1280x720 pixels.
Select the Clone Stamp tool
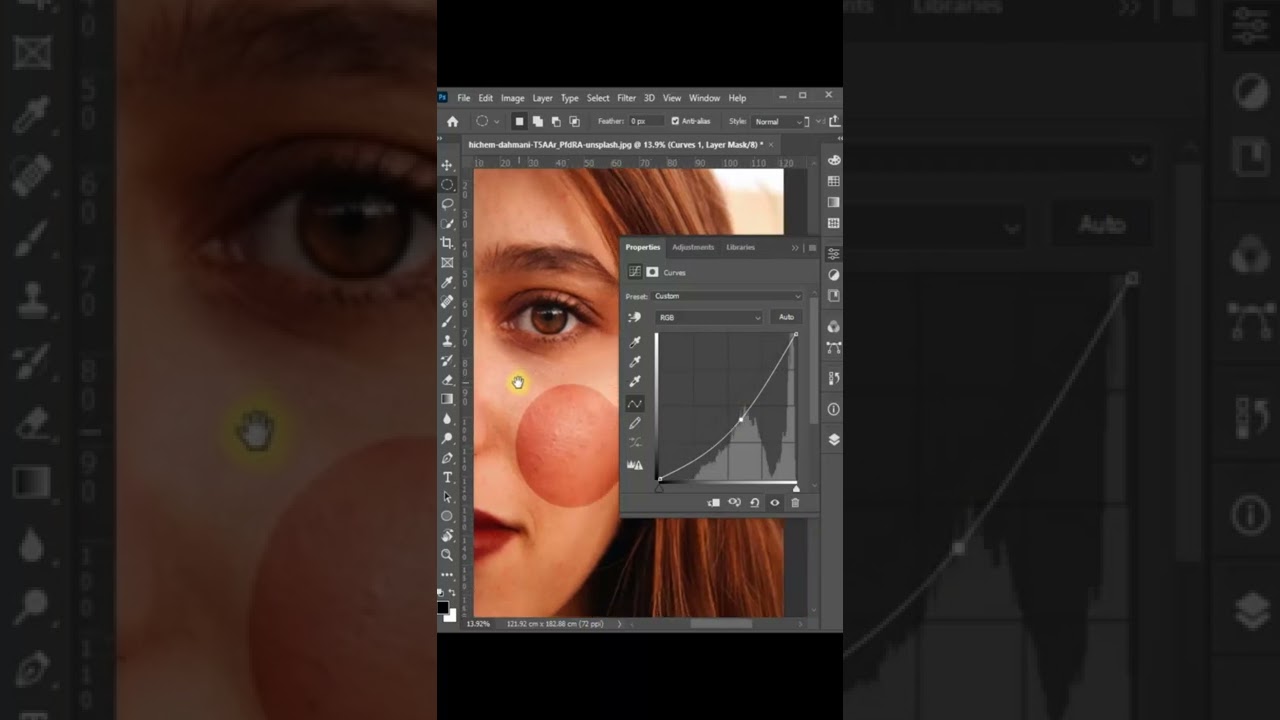[447, 340]
